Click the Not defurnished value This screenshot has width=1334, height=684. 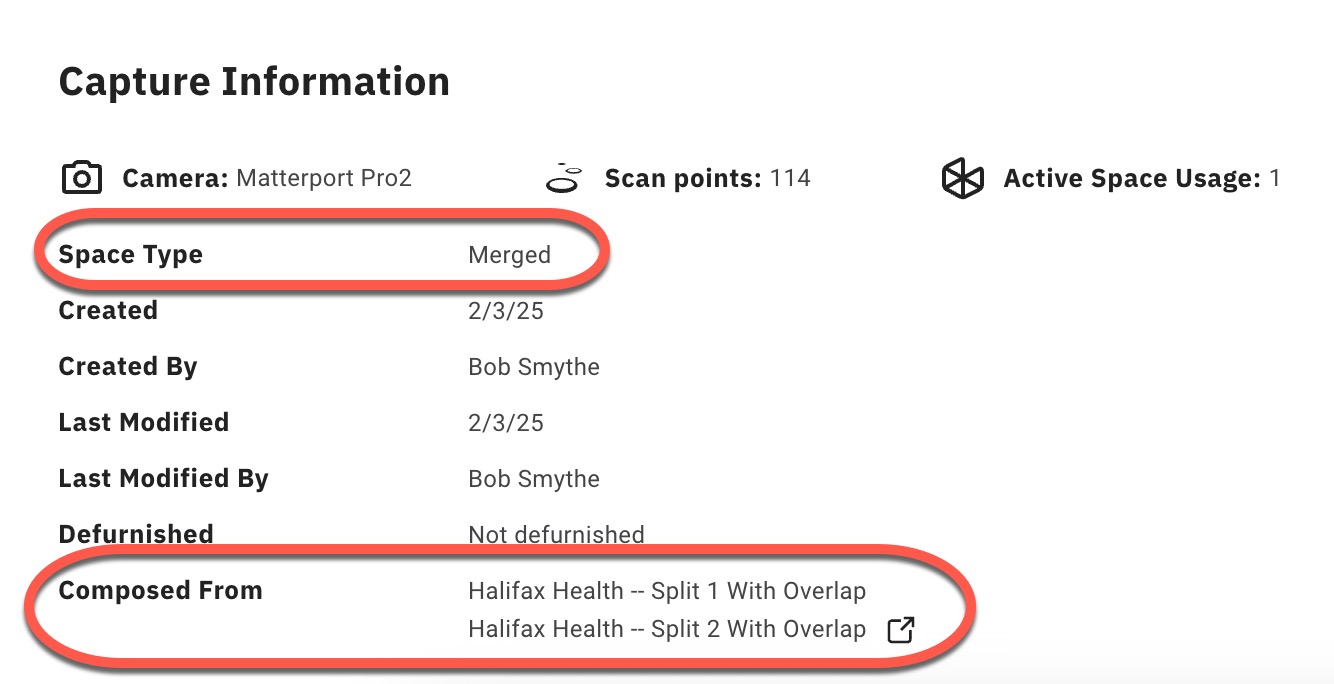556,535
